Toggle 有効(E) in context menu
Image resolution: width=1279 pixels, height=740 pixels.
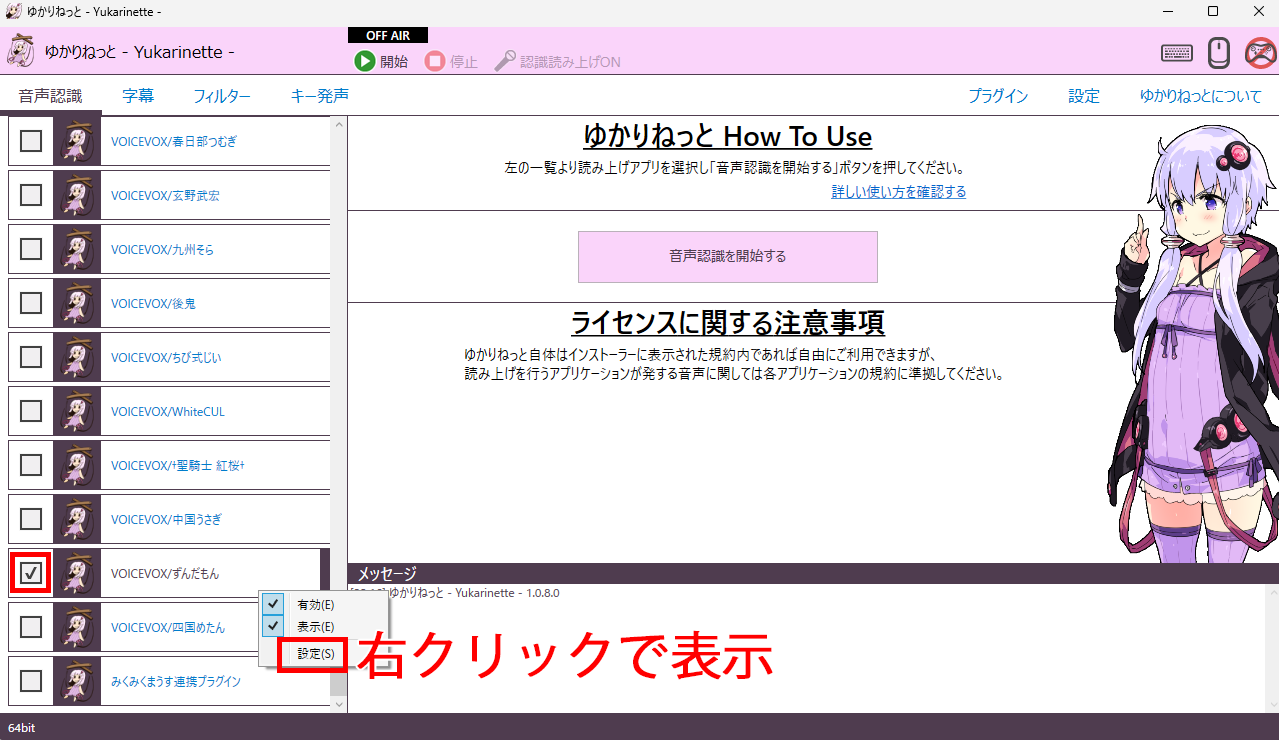coord(323,604)
